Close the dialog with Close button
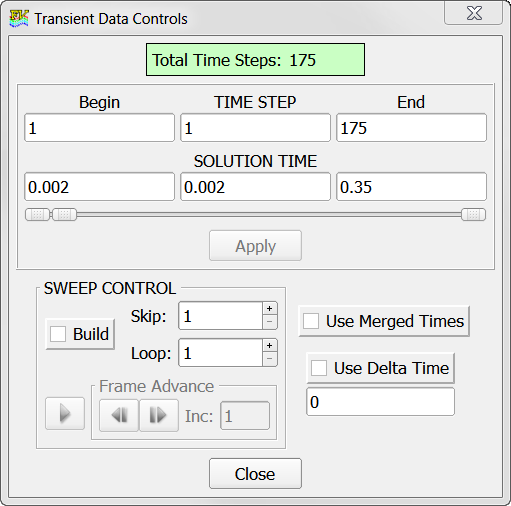Viewport: 511px width, 506px height. [x=255, y=474]
